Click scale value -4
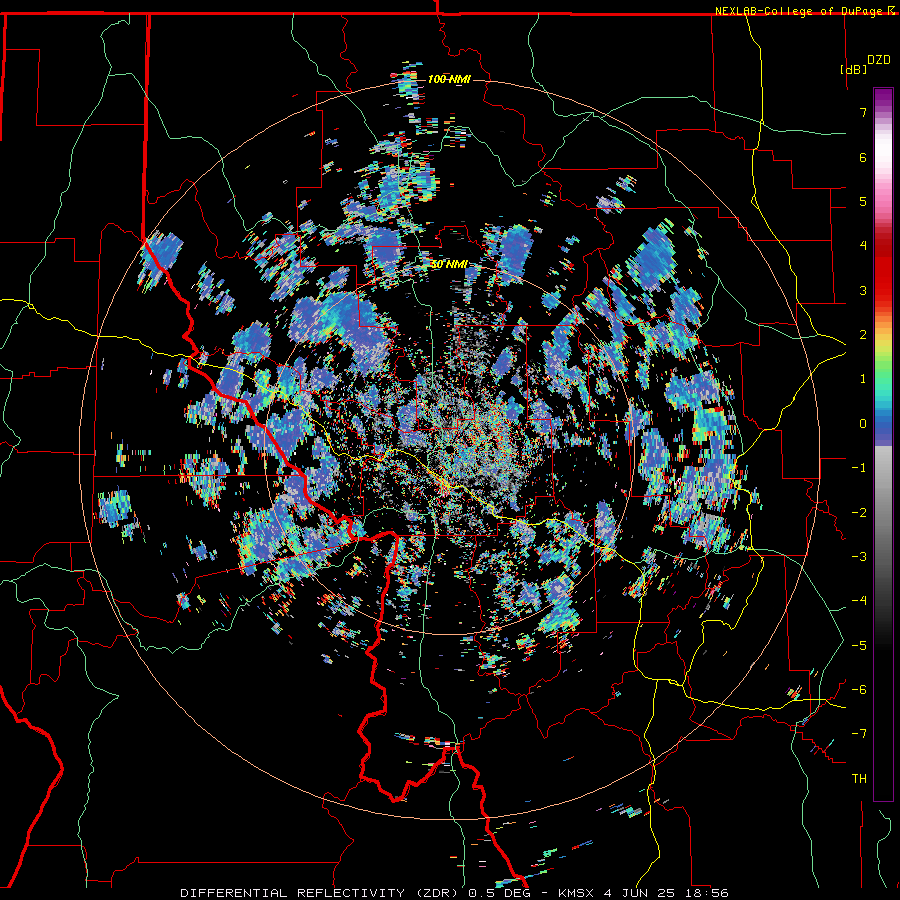Screen dimensions: 900x900 tap(859, 601)
